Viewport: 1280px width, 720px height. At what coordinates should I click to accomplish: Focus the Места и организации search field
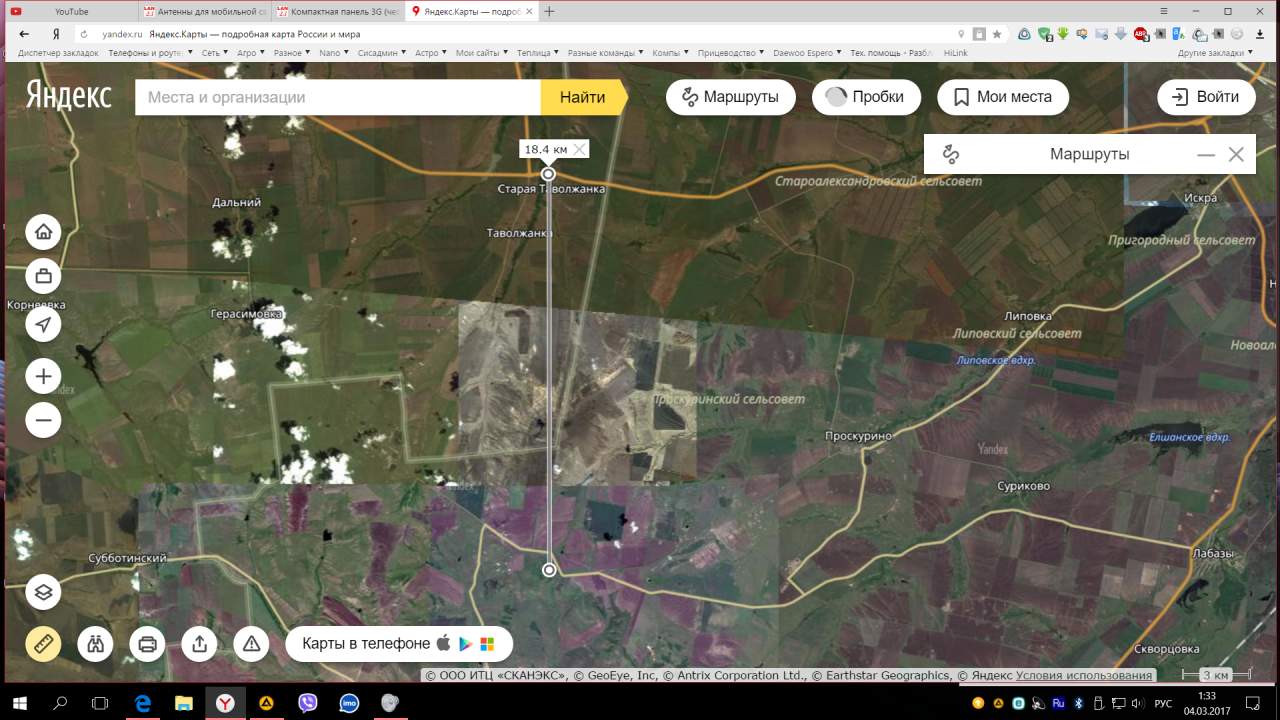(x=338, y=97)
